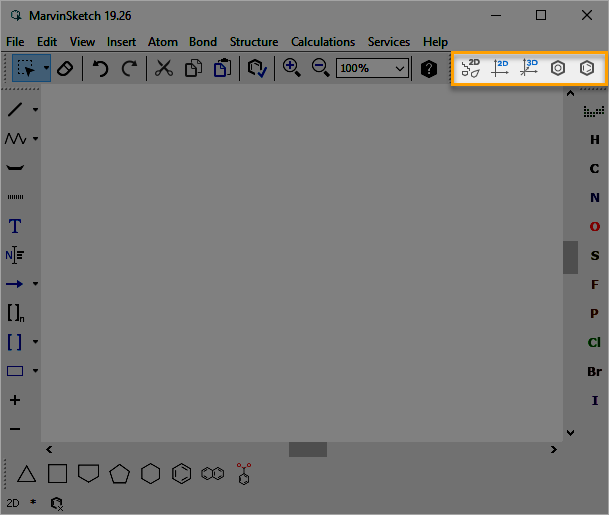This screenshot has width=609, height=515.
Task: Expand the chain tool options arrow
Action: pyautogui.click(x=36, y=139)
